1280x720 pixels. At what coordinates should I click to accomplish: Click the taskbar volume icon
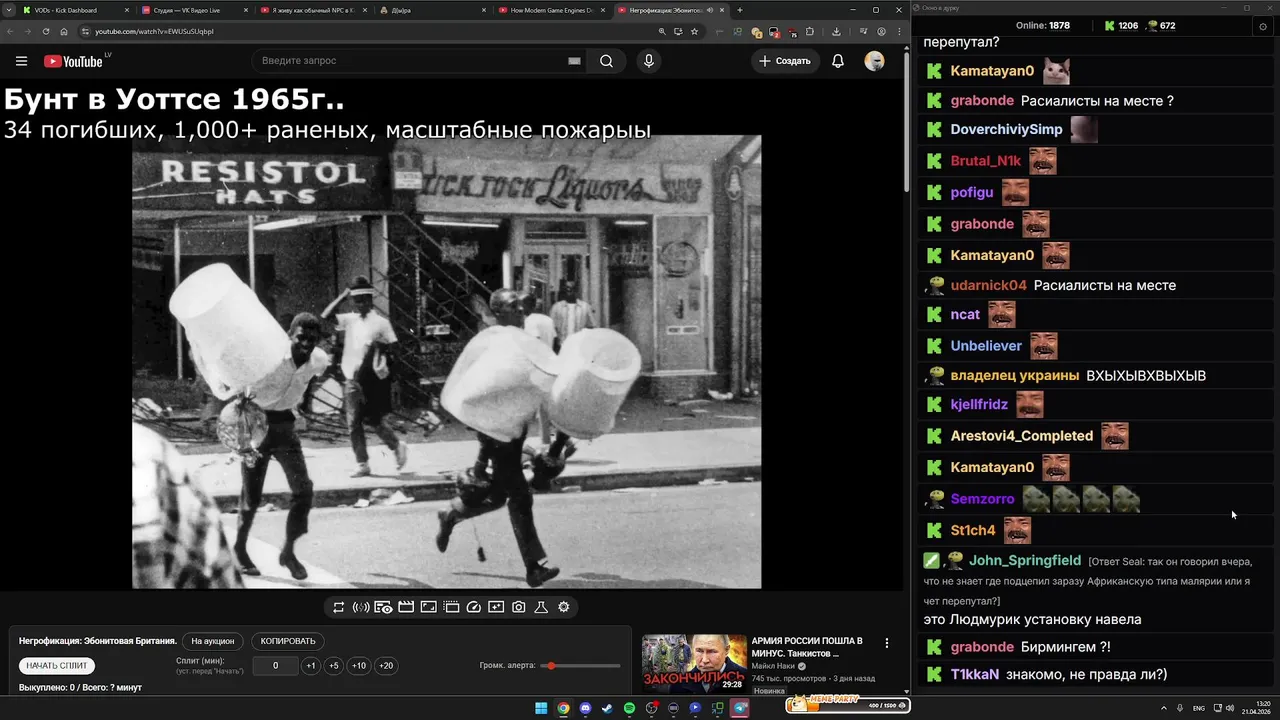(1229, 708)
